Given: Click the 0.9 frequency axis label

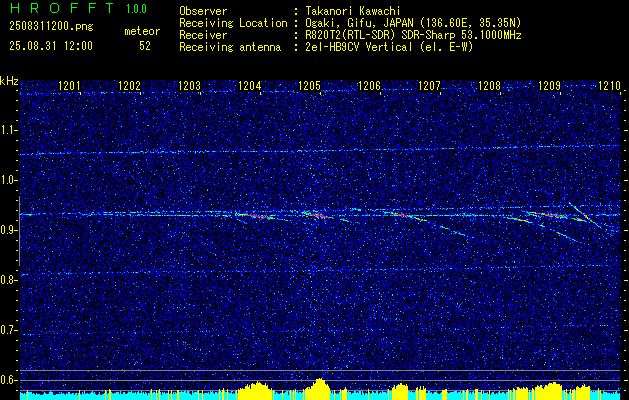Looking at the screenshot, I should (x=8, y=230).
